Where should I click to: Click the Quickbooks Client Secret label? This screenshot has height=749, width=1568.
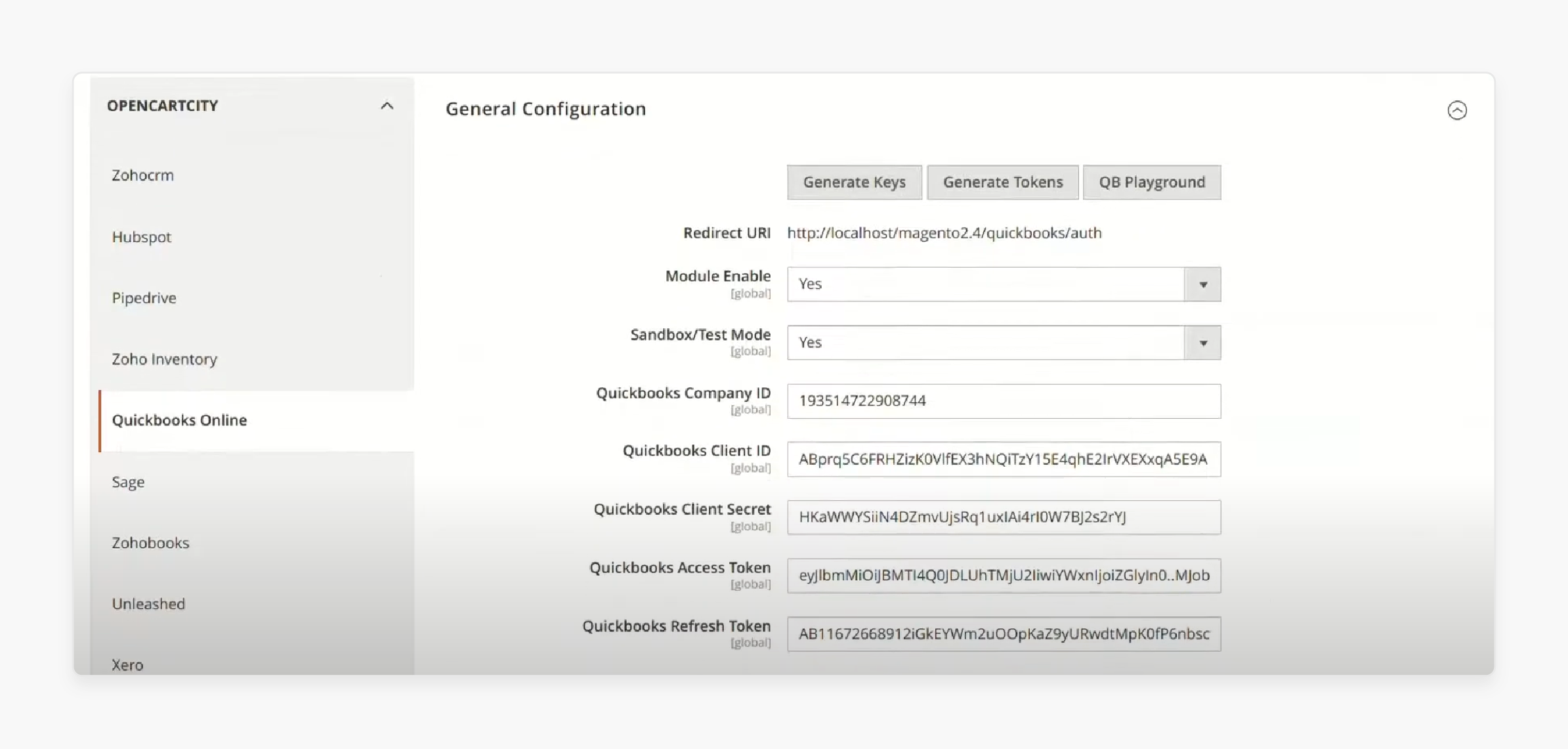click(682, 509)
